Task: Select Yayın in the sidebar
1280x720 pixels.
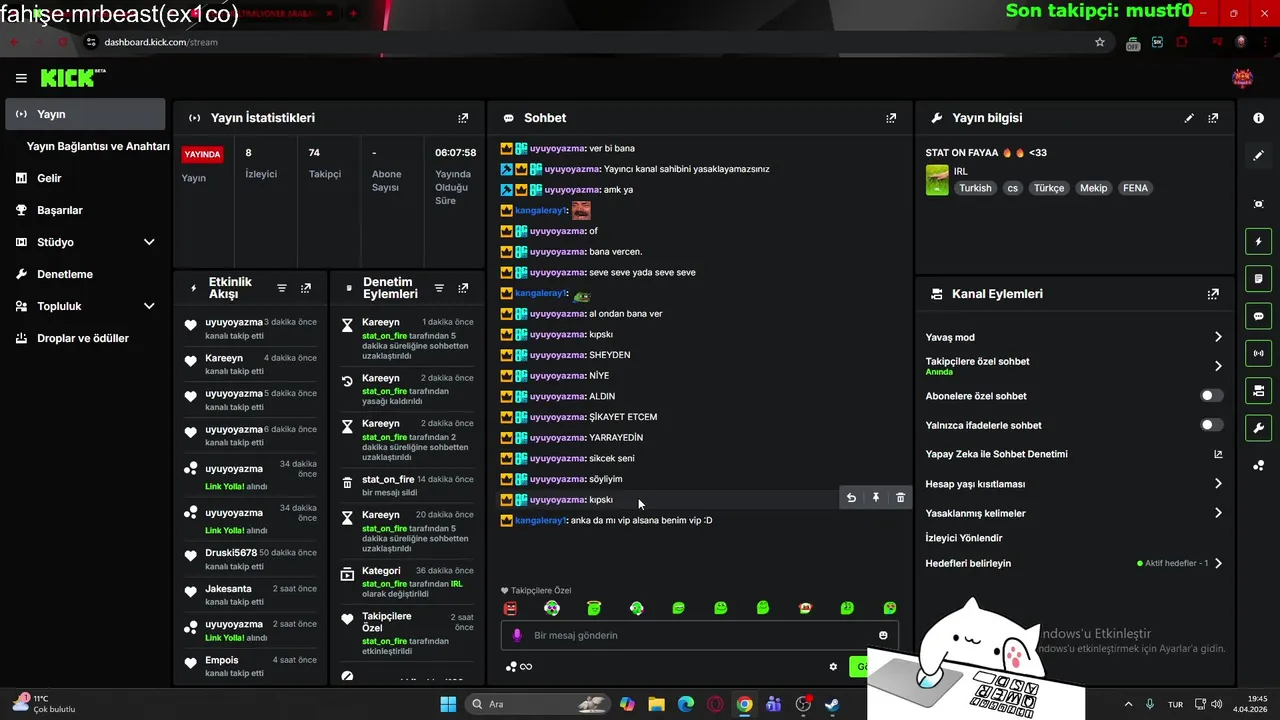Action: point(85,114)
